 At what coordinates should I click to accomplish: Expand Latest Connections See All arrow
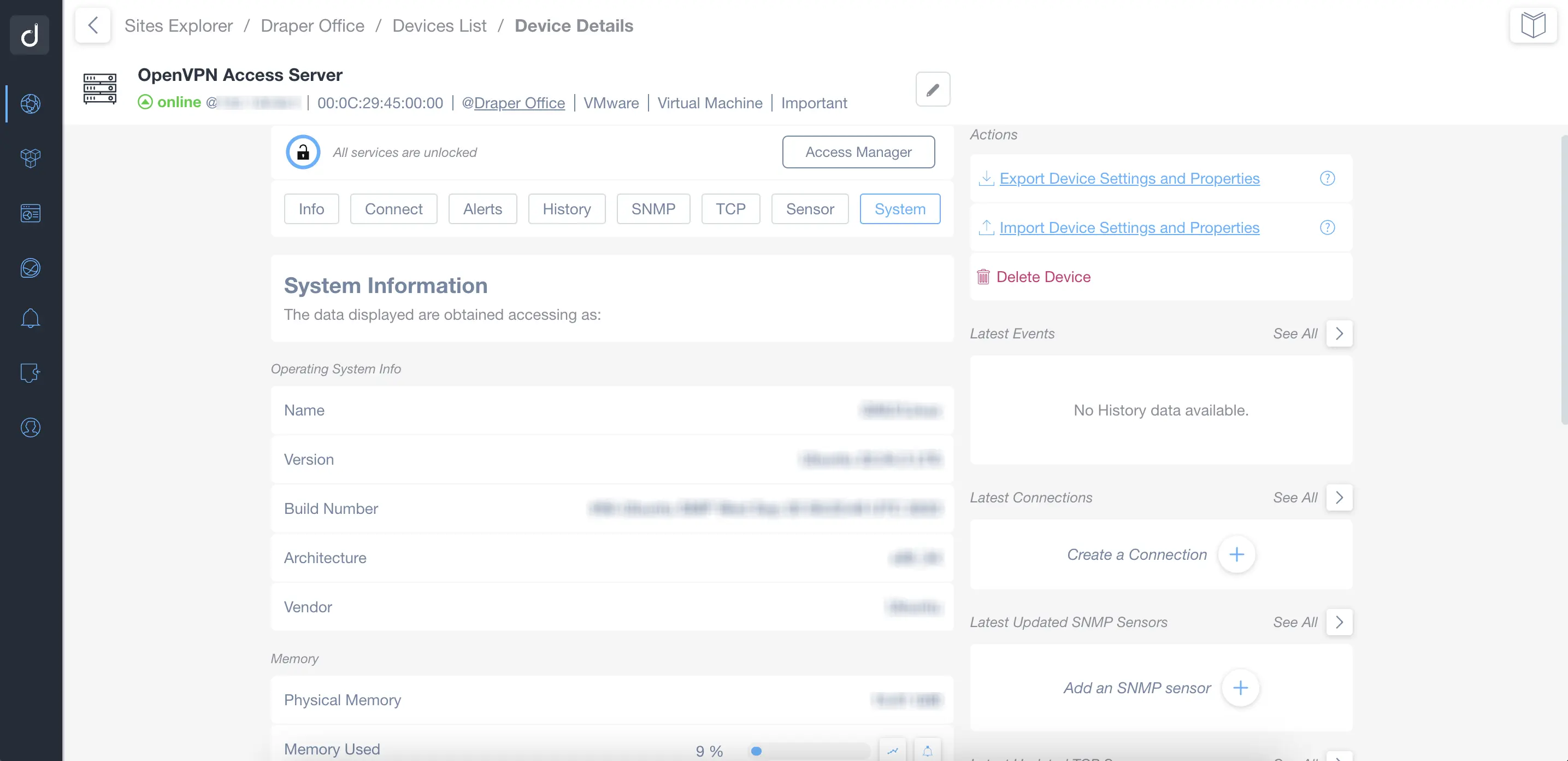pos(1339,498)
